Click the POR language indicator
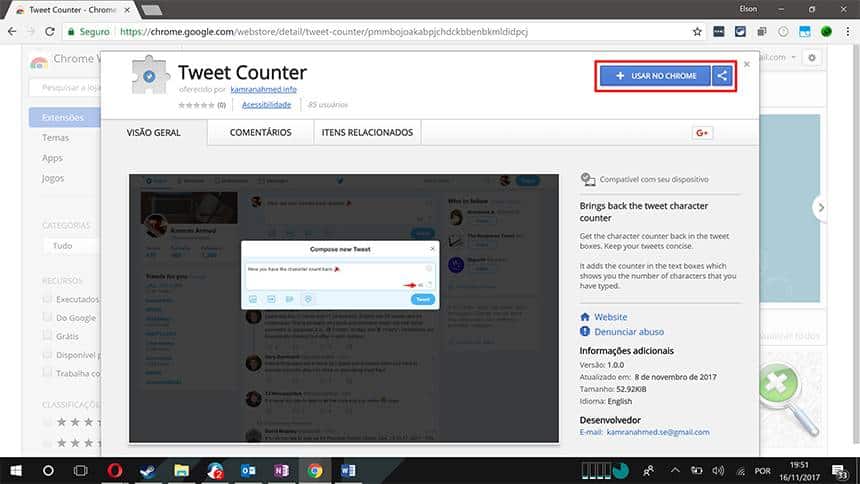 pos(762,471)
